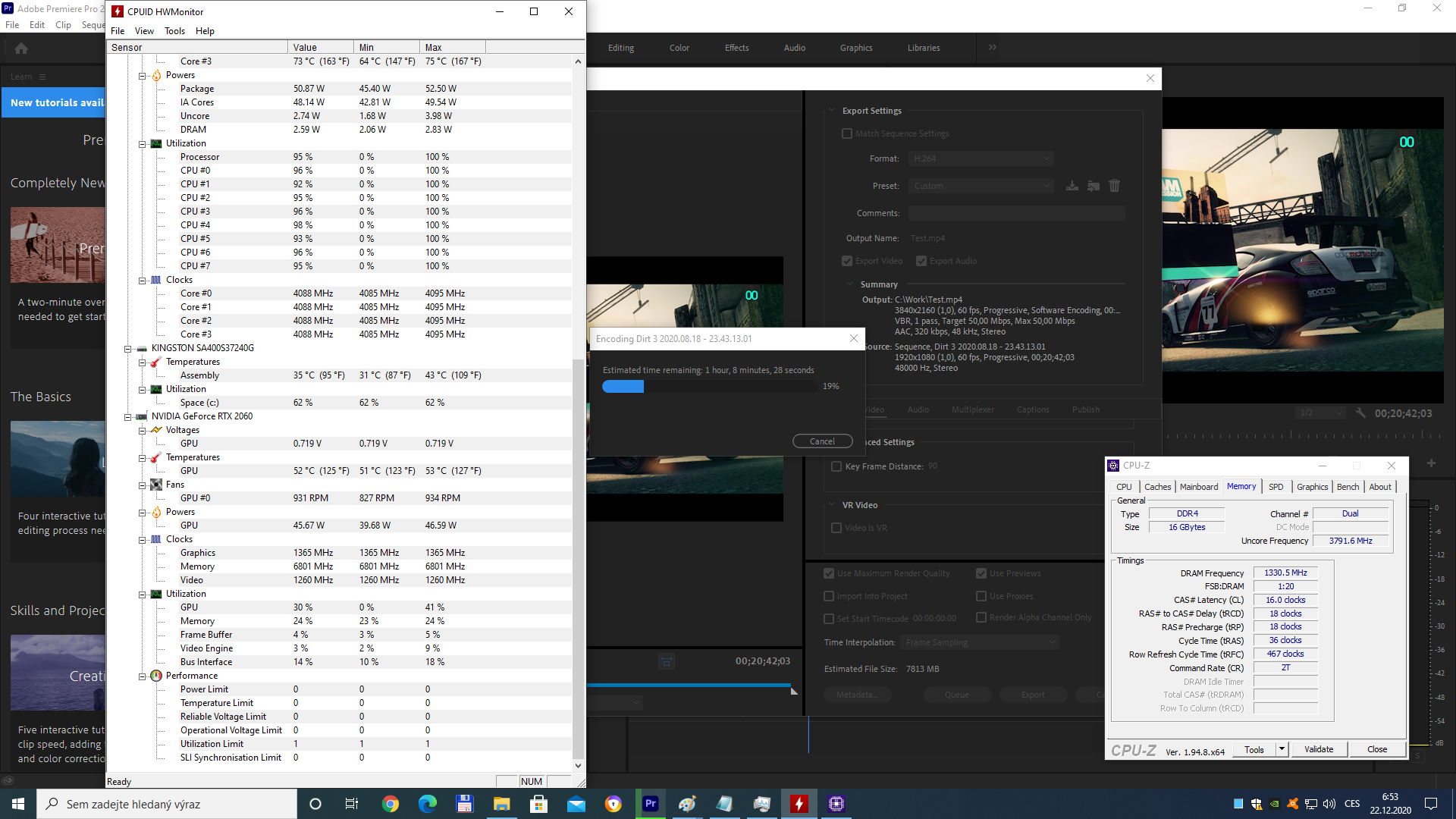Viewport: 1456px width, 819px height.
Task: Collapse the KINGSTON SA400S37240G node
Action: [x=128, y=348]
